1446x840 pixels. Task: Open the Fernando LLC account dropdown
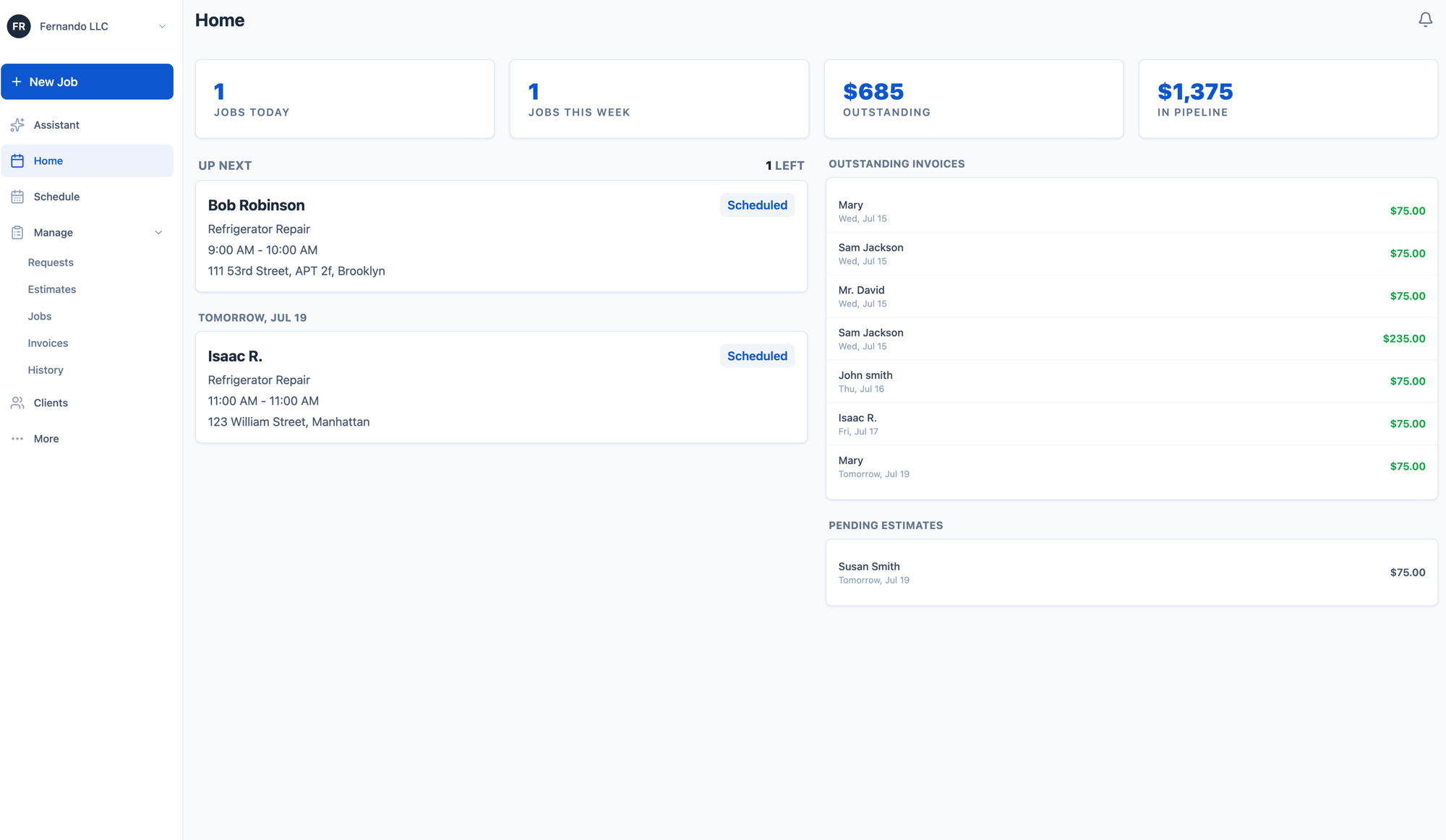[x=87, y=26]
